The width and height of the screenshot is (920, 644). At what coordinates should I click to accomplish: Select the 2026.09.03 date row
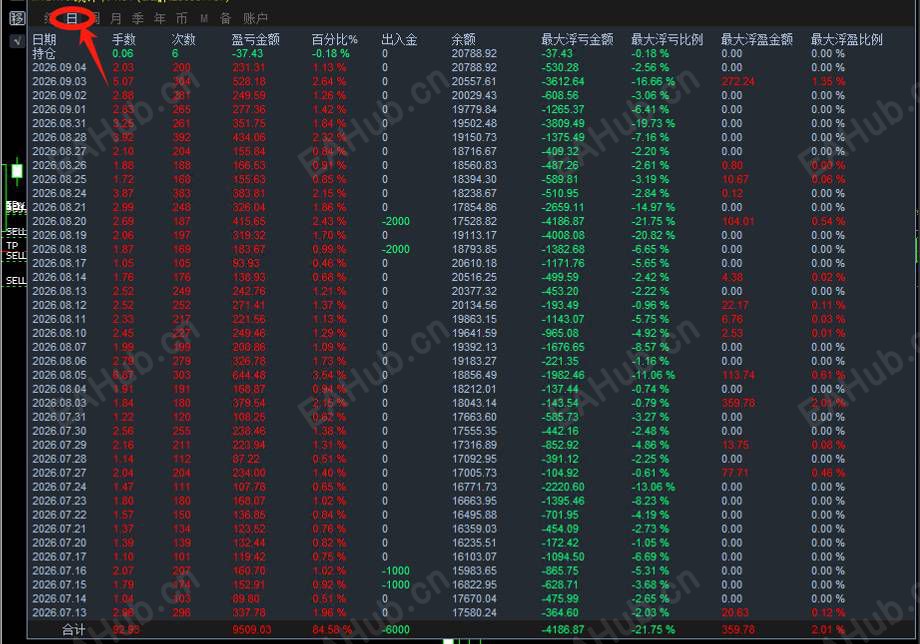(59, 82)
